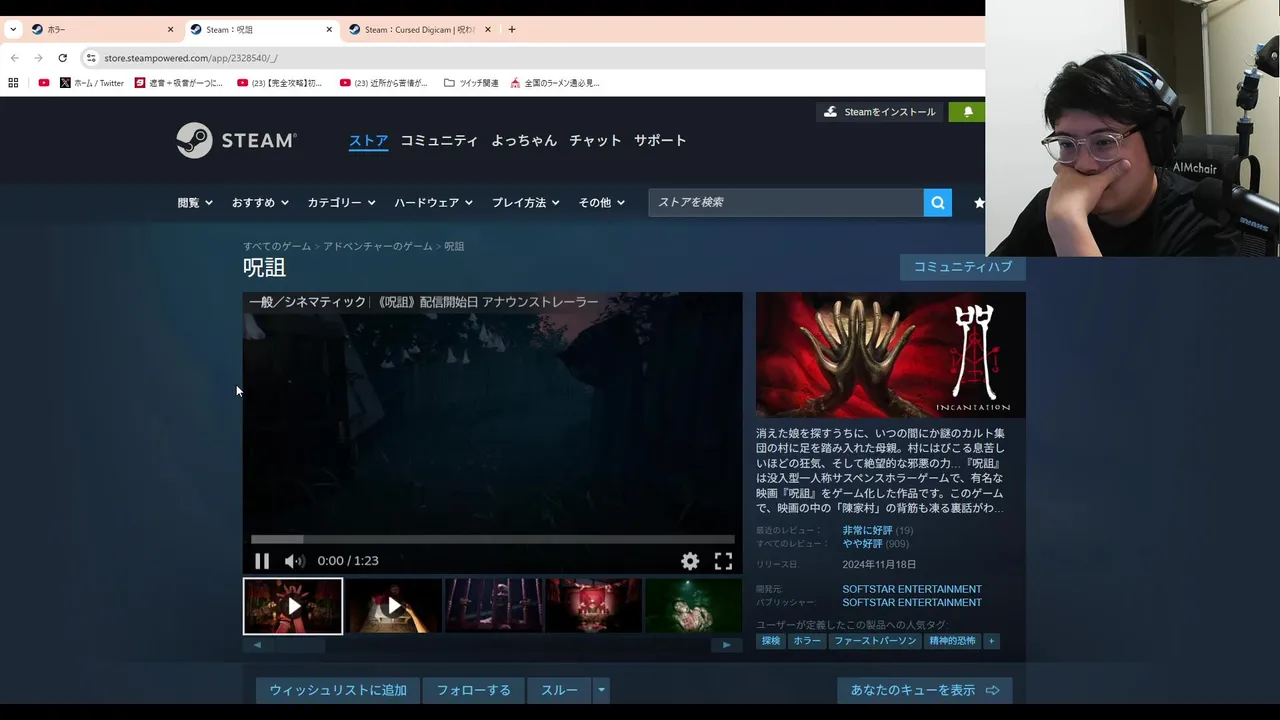Open the 【完全攻略】 YouTube bookmark
The image size is (1280, 720).
280,83
